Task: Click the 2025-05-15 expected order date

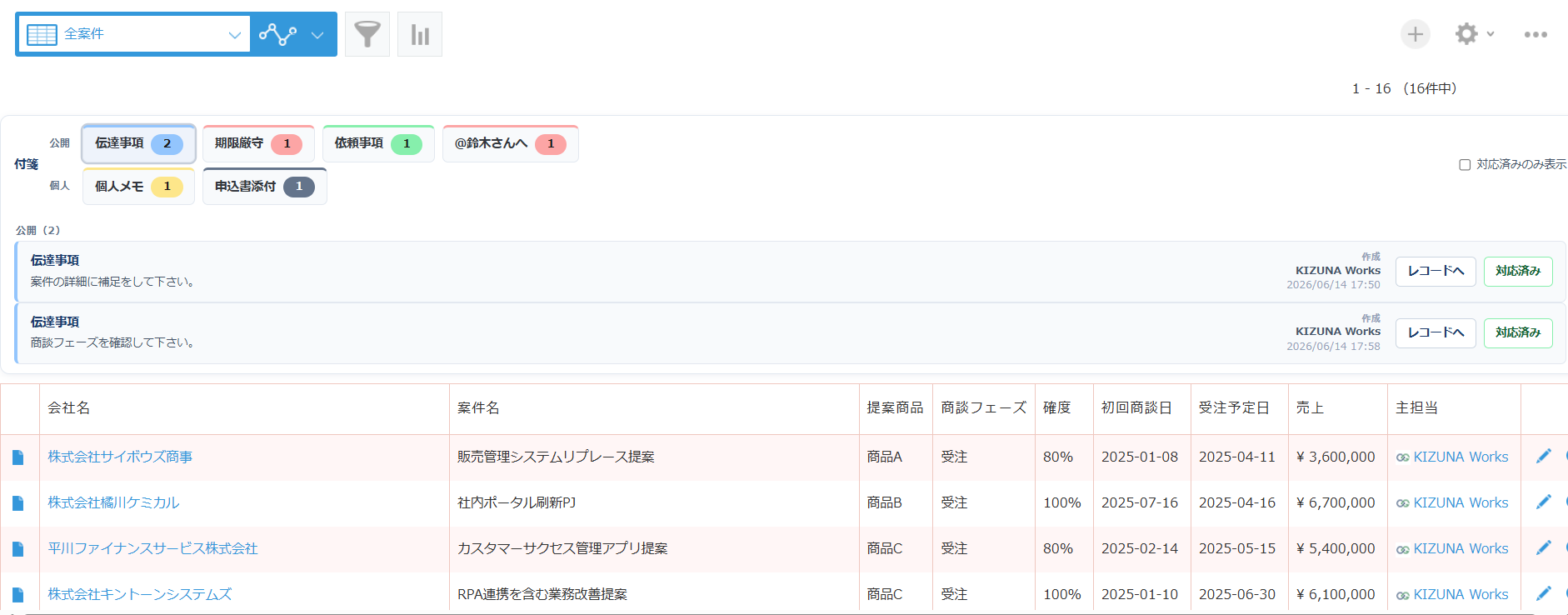Action: (x=1237, y=549)
